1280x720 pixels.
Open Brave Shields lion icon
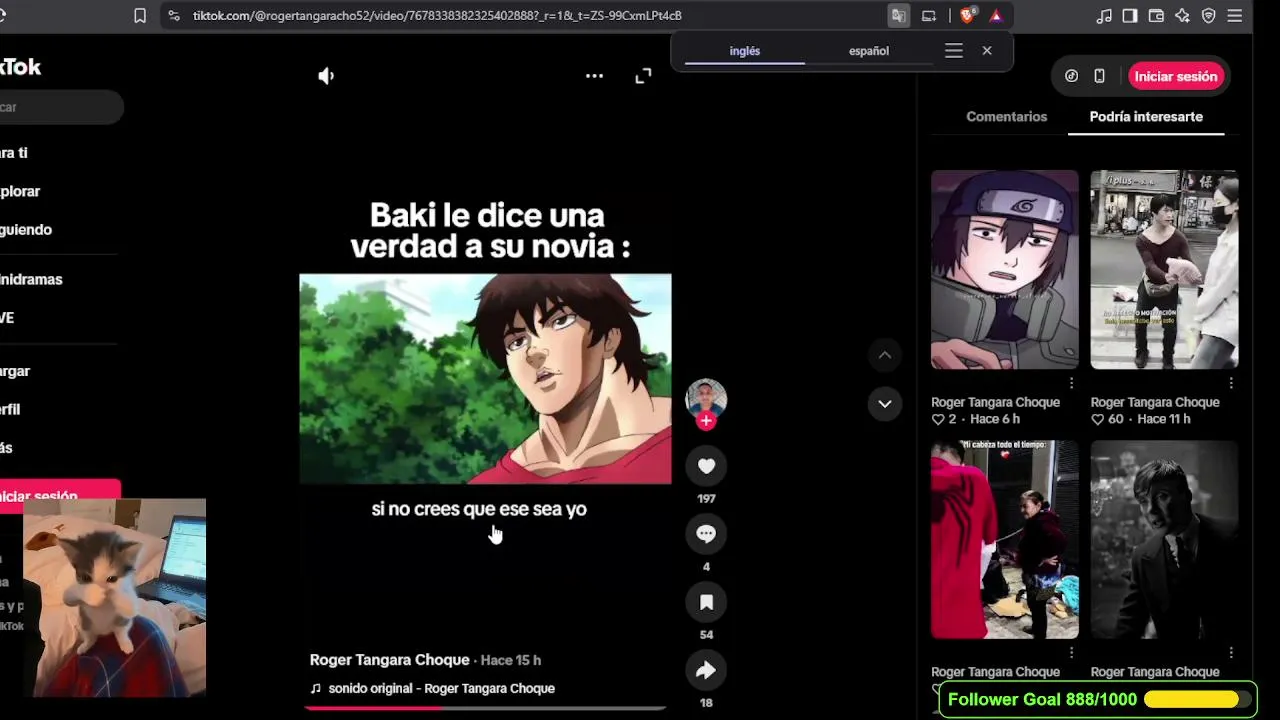click(967, 16)
